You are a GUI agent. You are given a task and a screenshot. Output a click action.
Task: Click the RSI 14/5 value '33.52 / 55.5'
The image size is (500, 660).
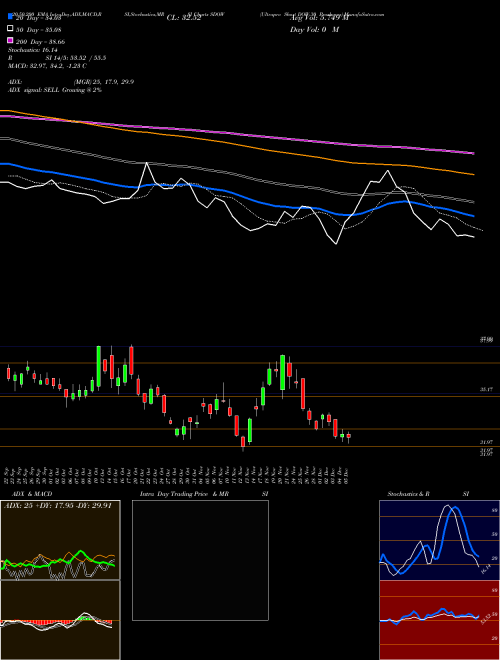88,58
